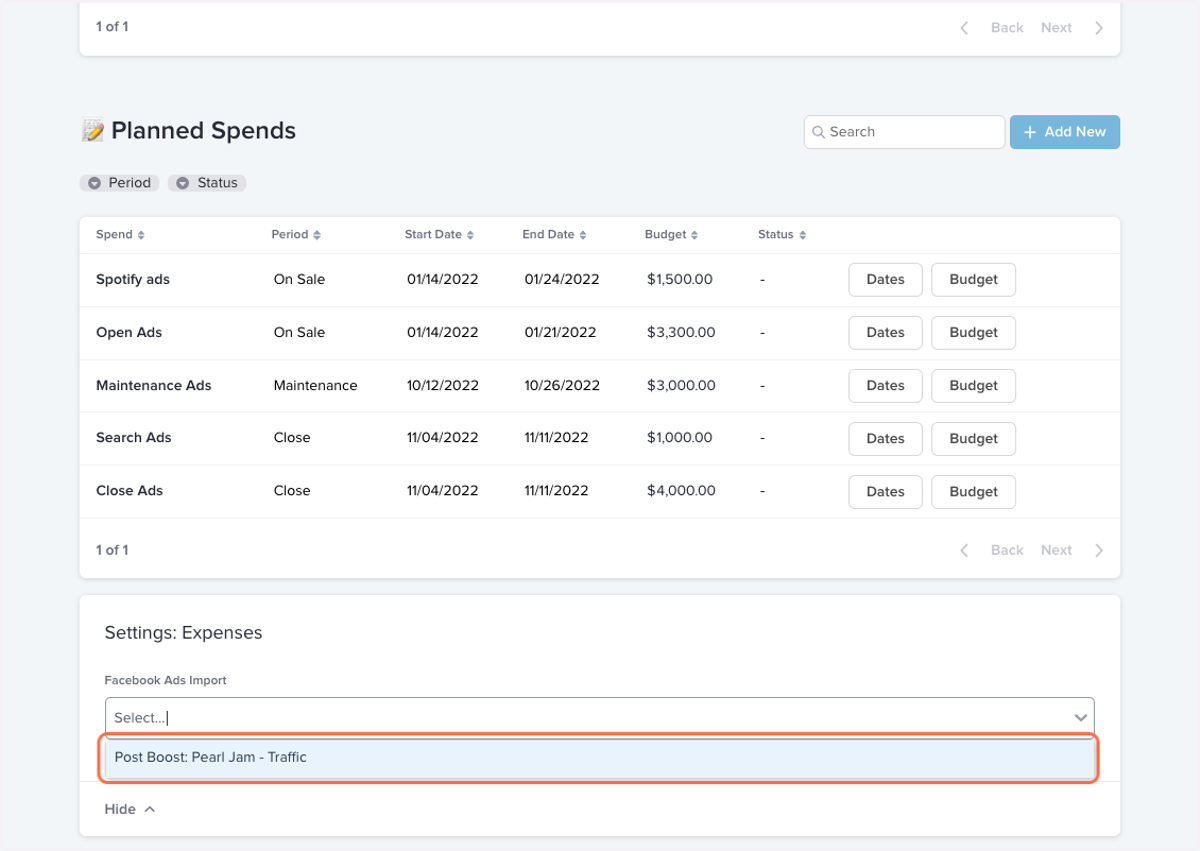
Task: Click Search Ads spend name
Action: pyautogui.click(x=134, y=438)
